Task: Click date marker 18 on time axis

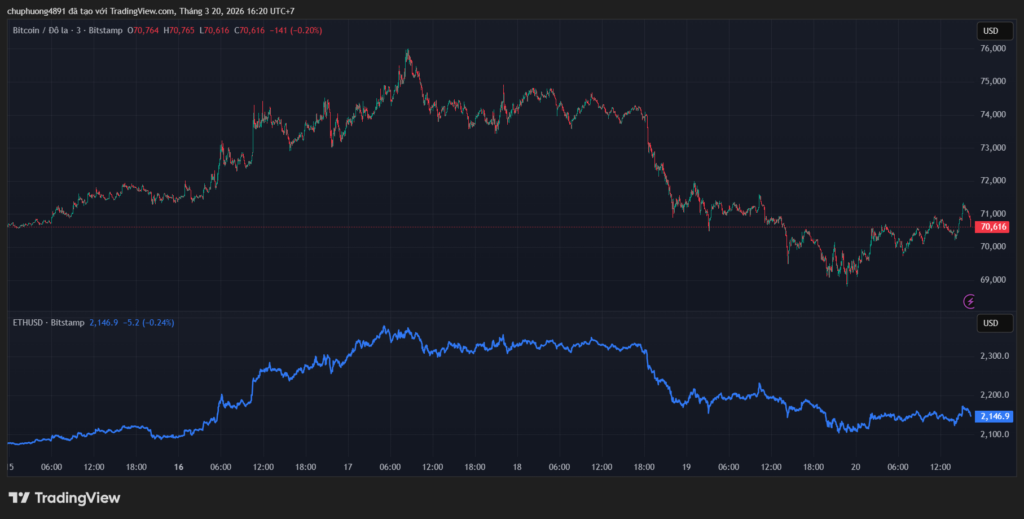Action: pos(517,466)
